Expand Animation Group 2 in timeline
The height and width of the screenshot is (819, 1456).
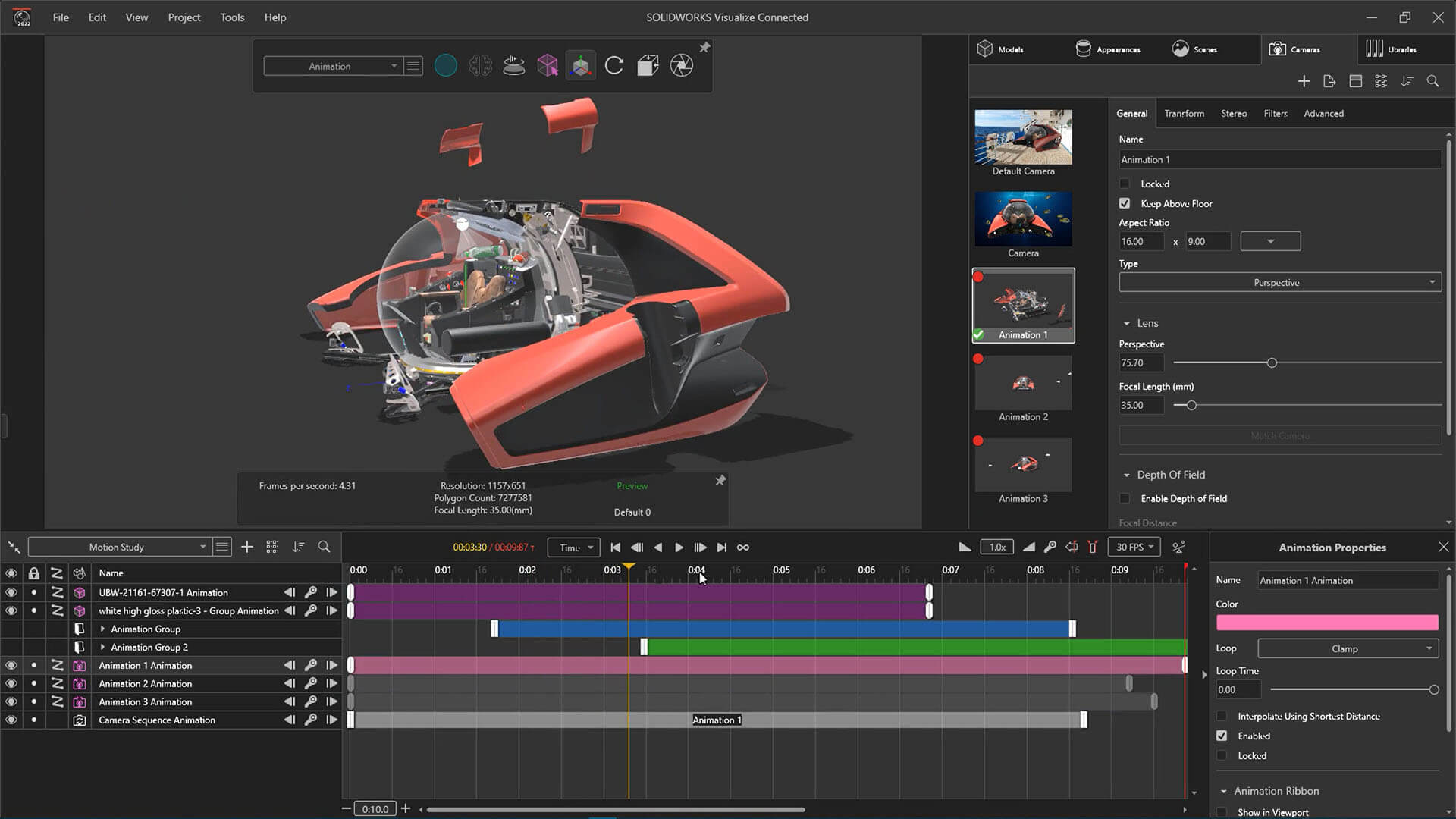[x=102, y=647]
